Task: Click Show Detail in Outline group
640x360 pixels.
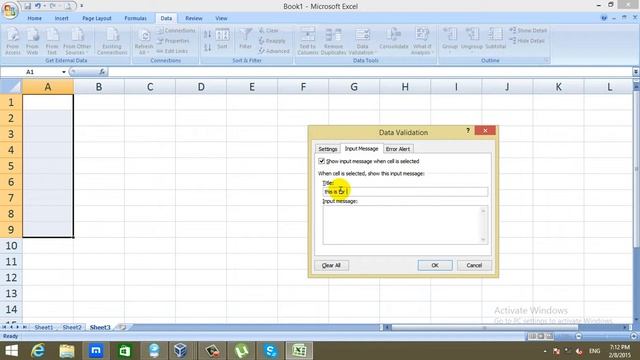Action: point(528,31)
